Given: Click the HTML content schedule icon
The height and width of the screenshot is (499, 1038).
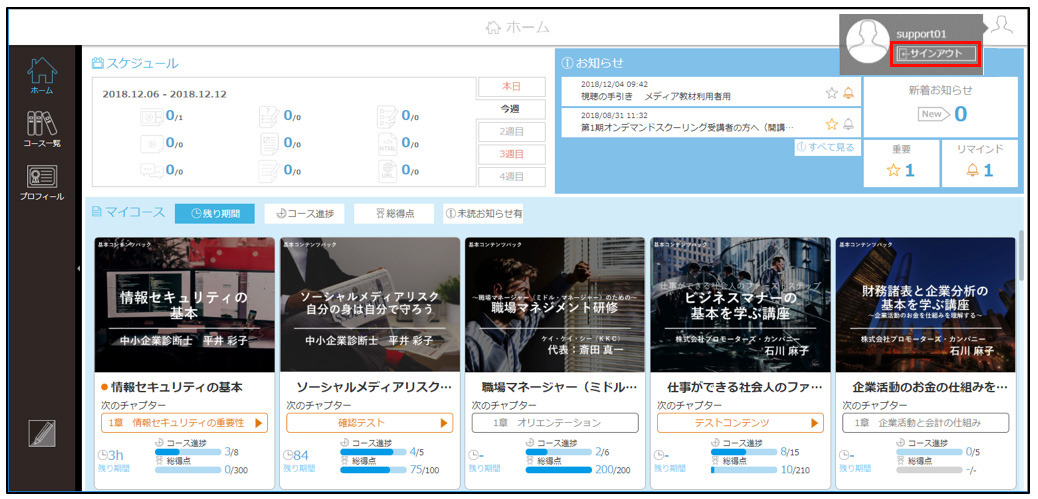Looking at the screenshot, I should (x=388, y=144).
